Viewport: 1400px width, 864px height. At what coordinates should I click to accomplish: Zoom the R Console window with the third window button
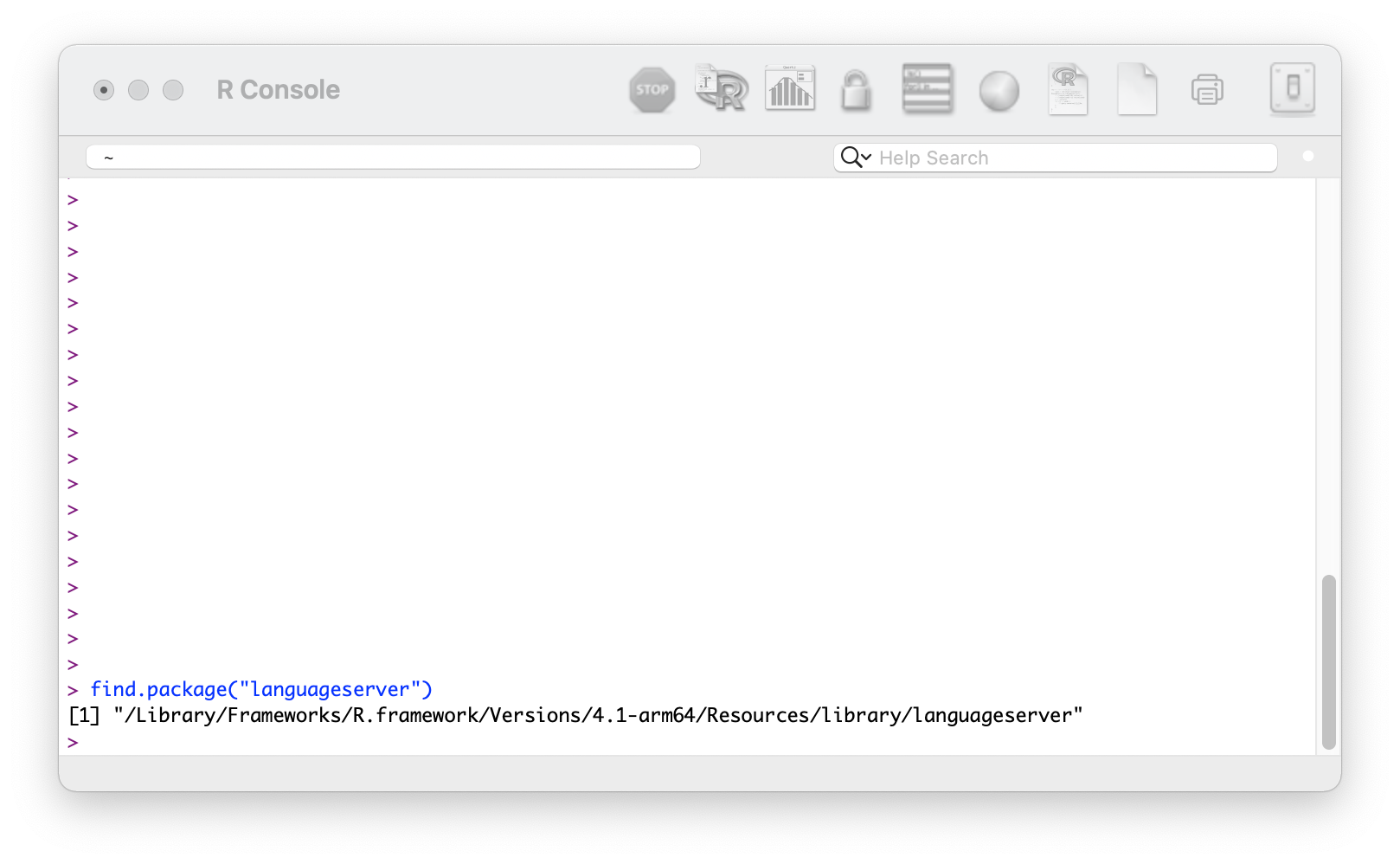(x=173, y=90)
